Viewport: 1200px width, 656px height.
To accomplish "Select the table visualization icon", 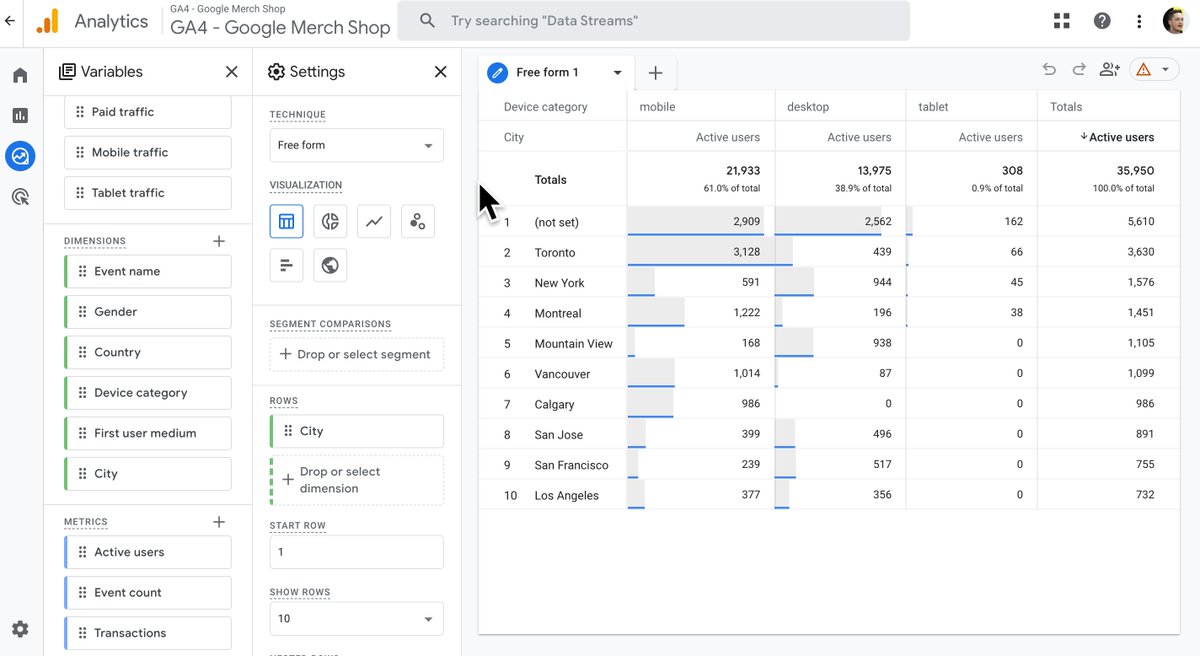I will [x=286, y=221].
